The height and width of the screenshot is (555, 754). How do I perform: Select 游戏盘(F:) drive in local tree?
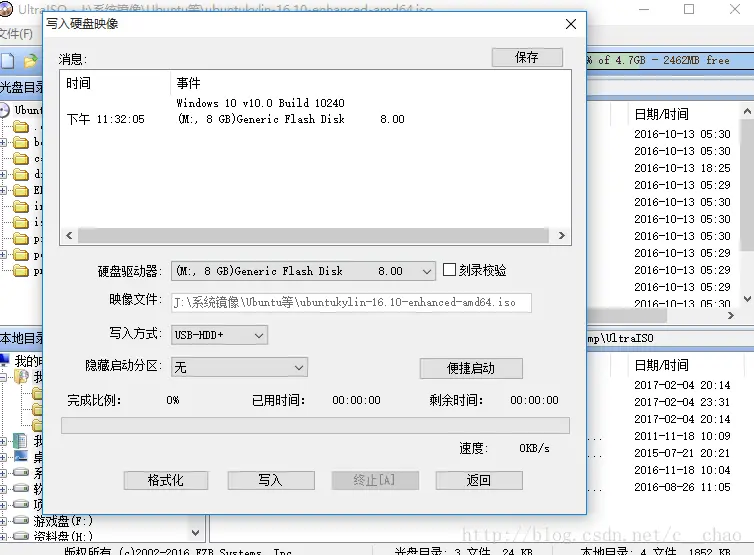pyautogui.click(x=63, y=521)
